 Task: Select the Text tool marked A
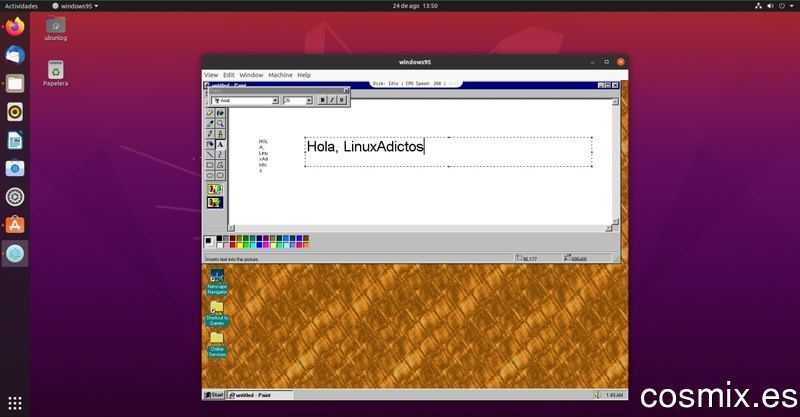point(220,144)
